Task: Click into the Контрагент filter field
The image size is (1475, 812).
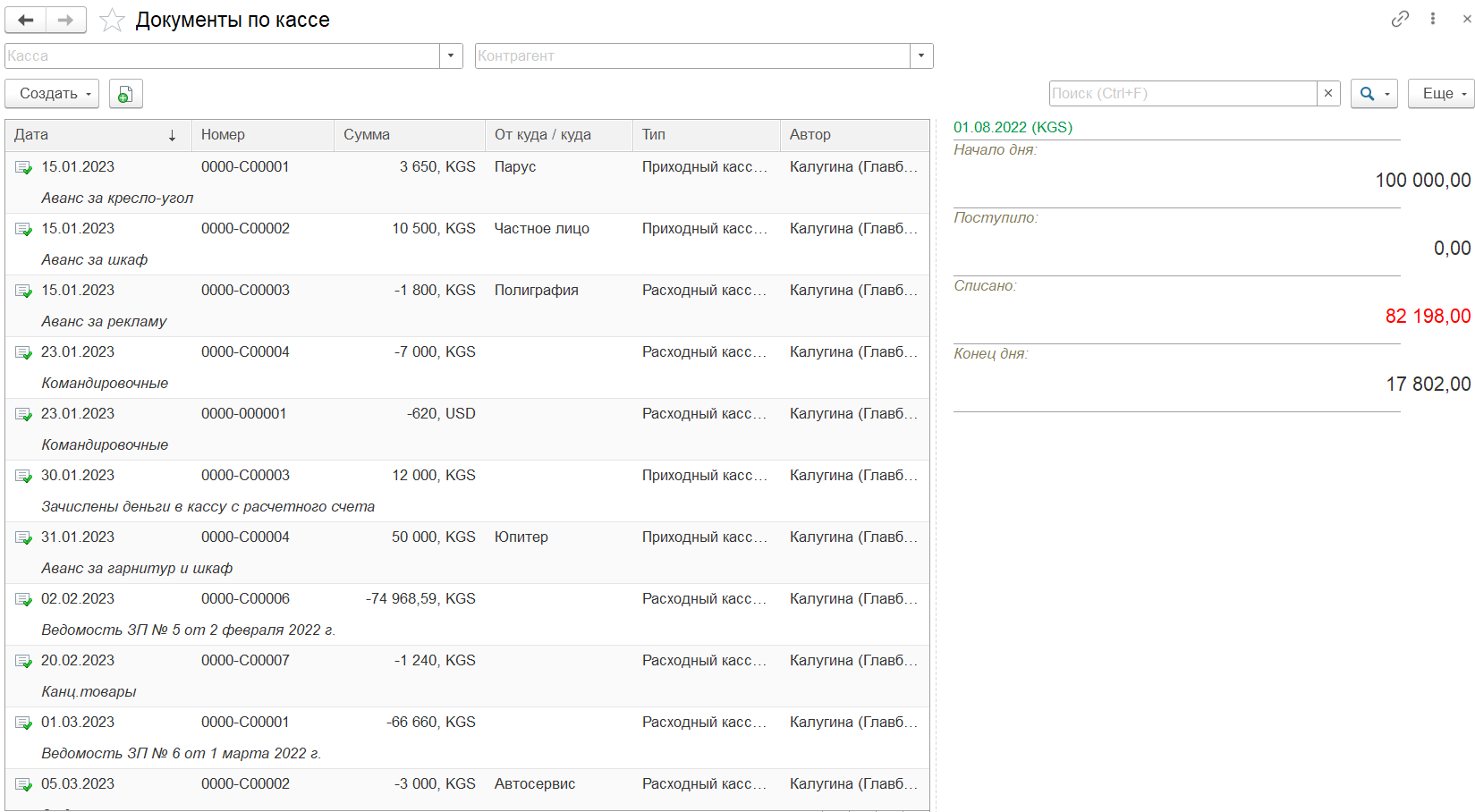Action: click(692, 55)
